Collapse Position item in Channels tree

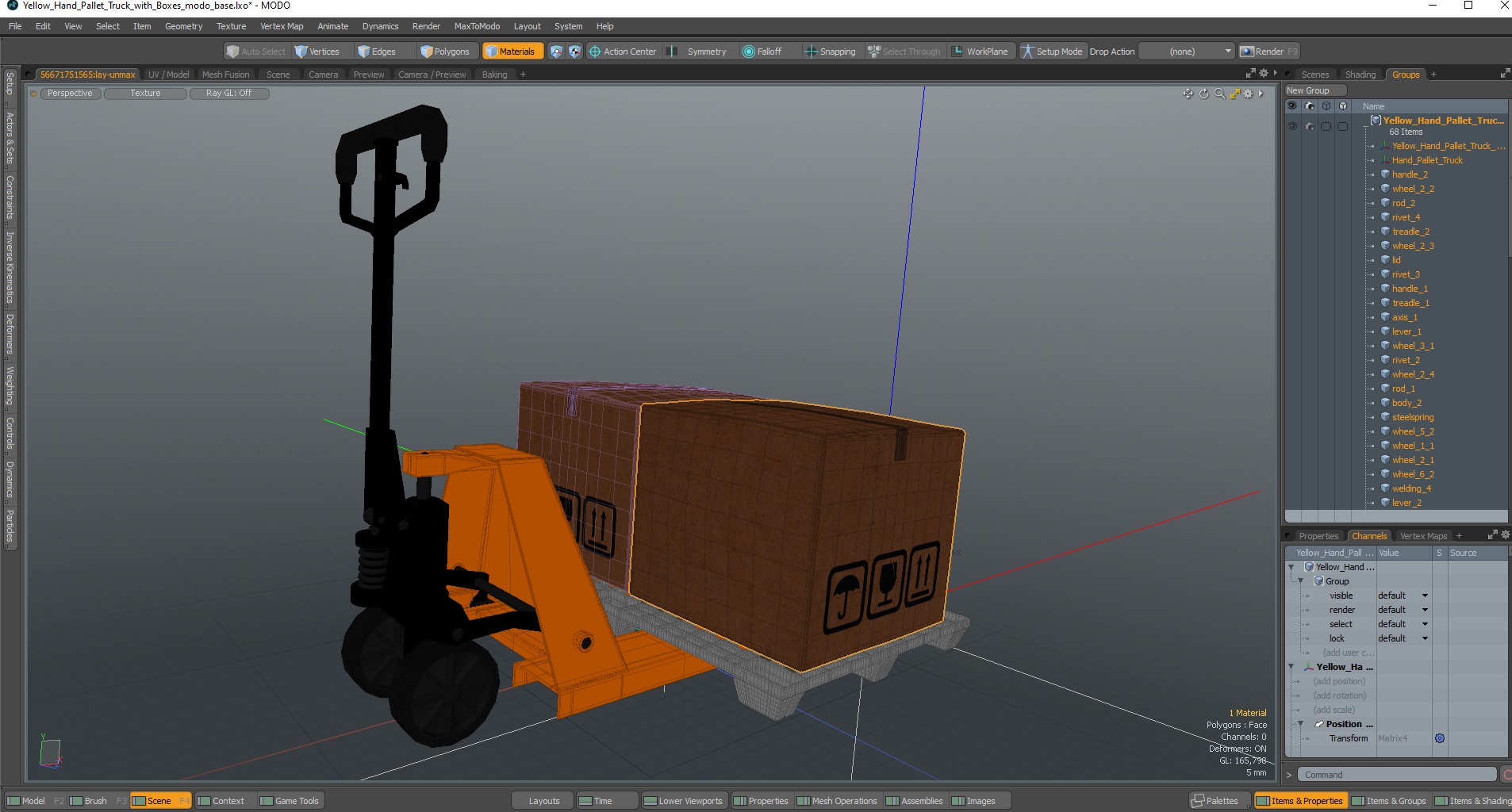point(1300,724)
